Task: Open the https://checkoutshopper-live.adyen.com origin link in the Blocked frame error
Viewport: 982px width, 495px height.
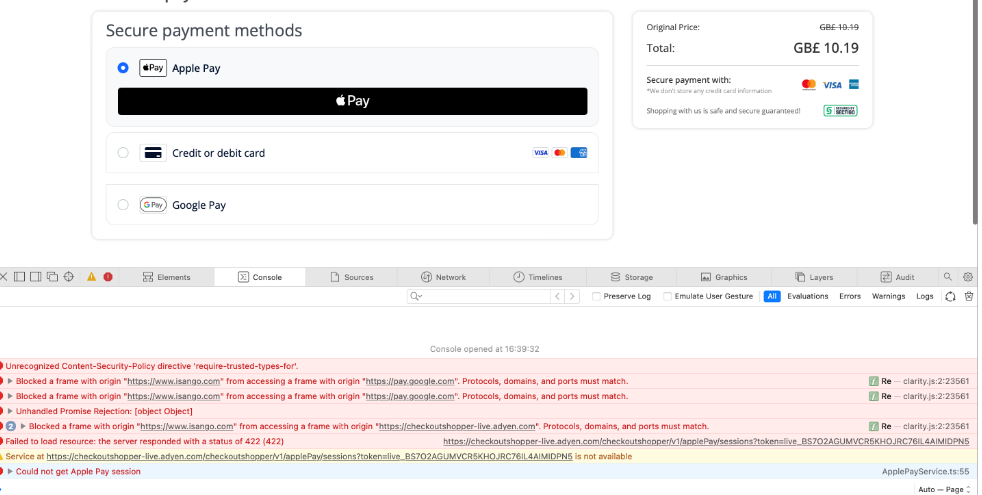Action: (457, 426)
